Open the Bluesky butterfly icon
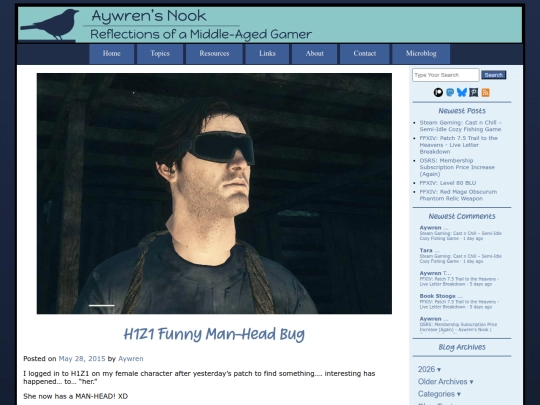Image resolution: width=540 pixels, height=405 pixels. (461, 92)
